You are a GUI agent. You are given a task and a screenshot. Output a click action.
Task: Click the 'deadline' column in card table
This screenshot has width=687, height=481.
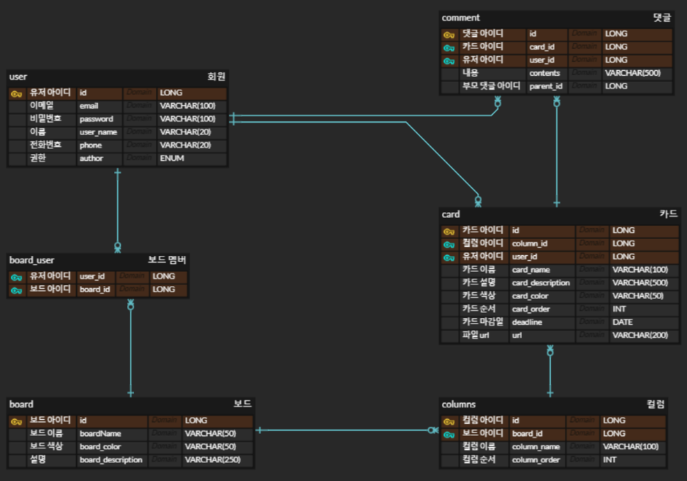(x=527, y=322)
